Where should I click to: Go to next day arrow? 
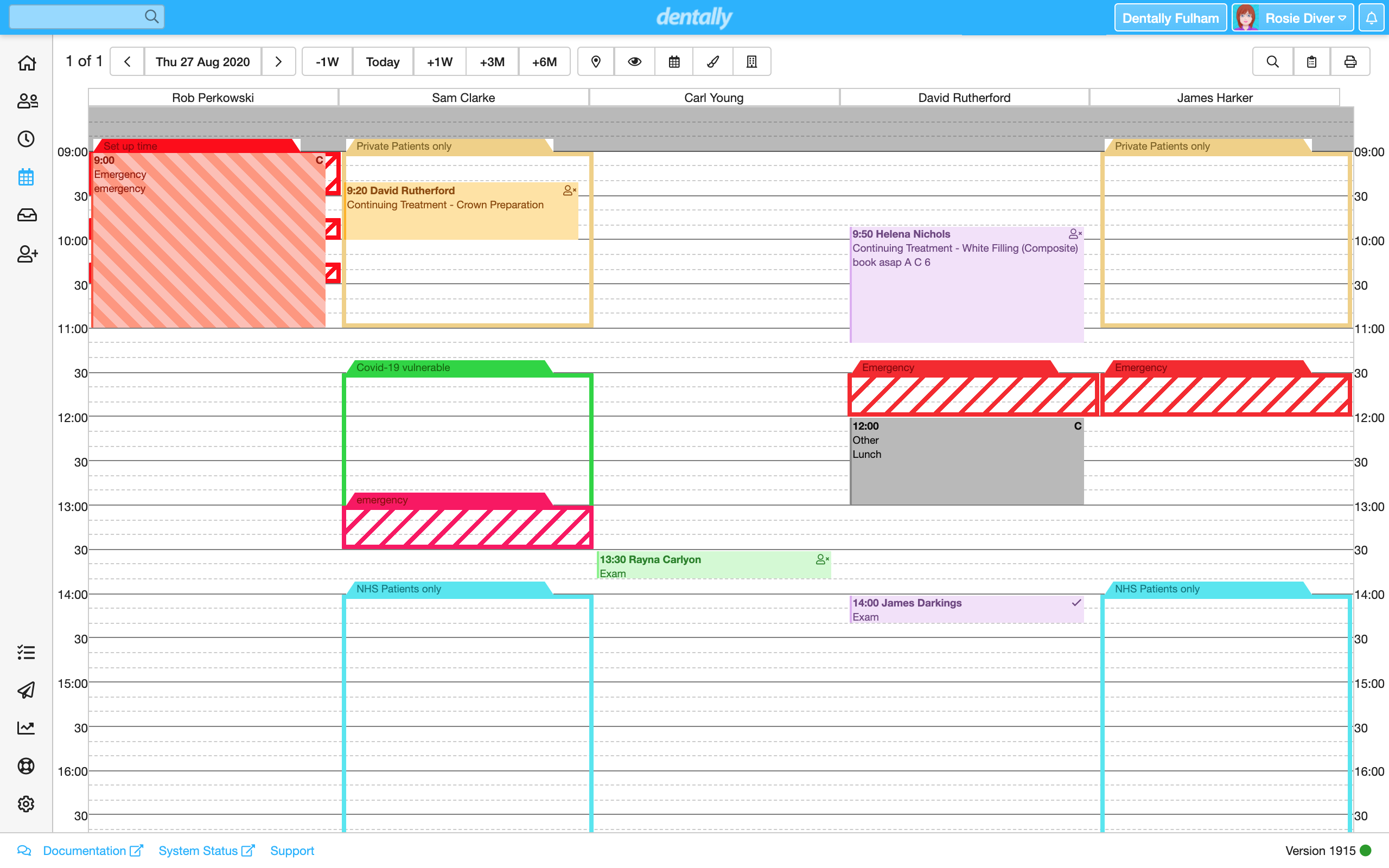(278, 61)
